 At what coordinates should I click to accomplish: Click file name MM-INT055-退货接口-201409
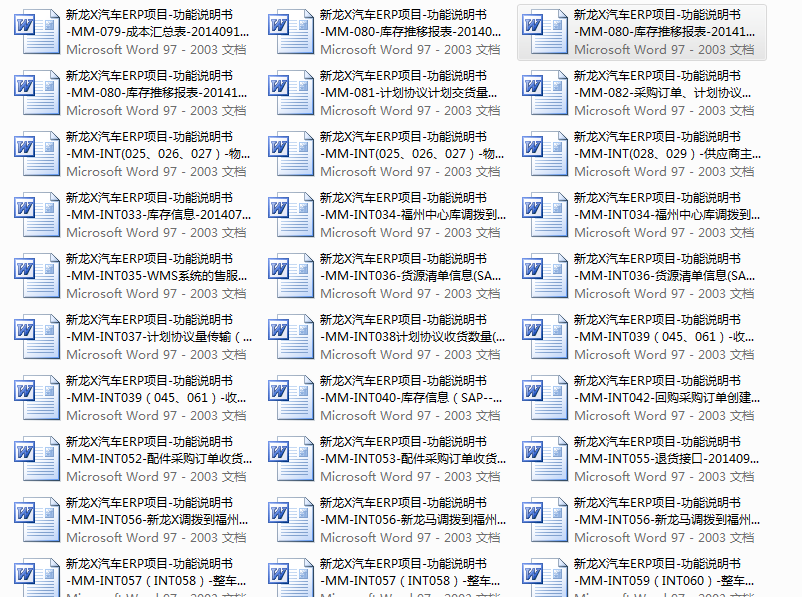click(x=666, y=450)
